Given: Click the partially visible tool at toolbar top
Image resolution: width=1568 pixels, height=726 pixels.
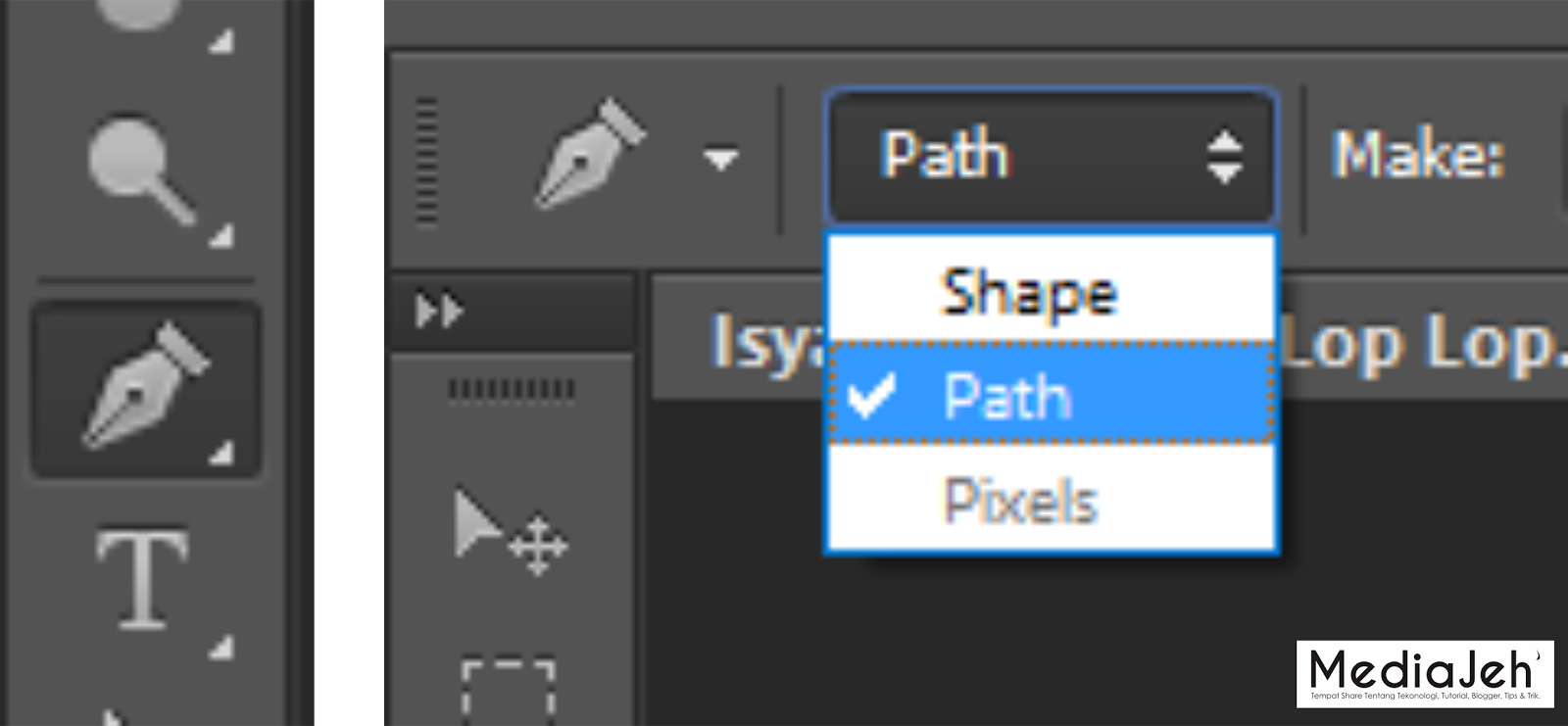Looking at the screenshot, I should click(x=143, y=15).
